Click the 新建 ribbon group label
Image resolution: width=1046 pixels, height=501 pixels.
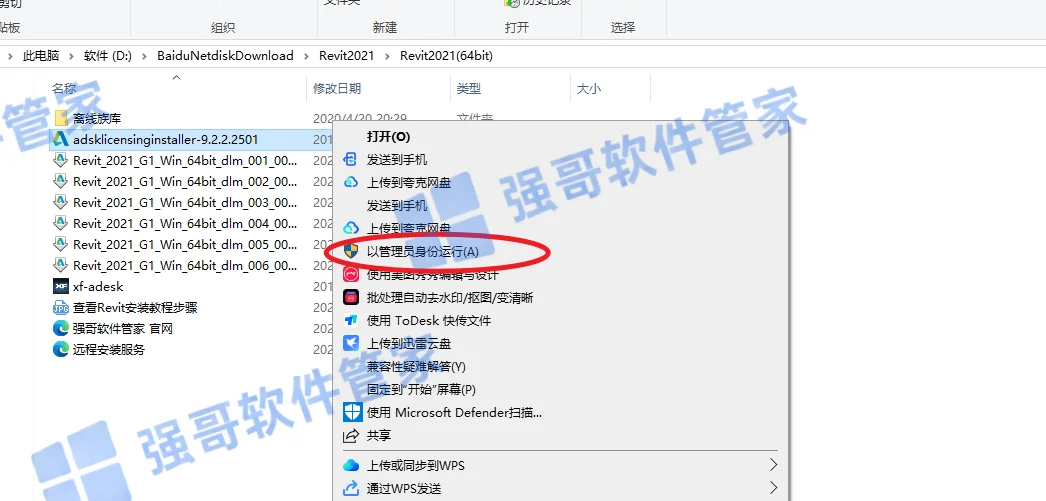[x=385, y=27]
